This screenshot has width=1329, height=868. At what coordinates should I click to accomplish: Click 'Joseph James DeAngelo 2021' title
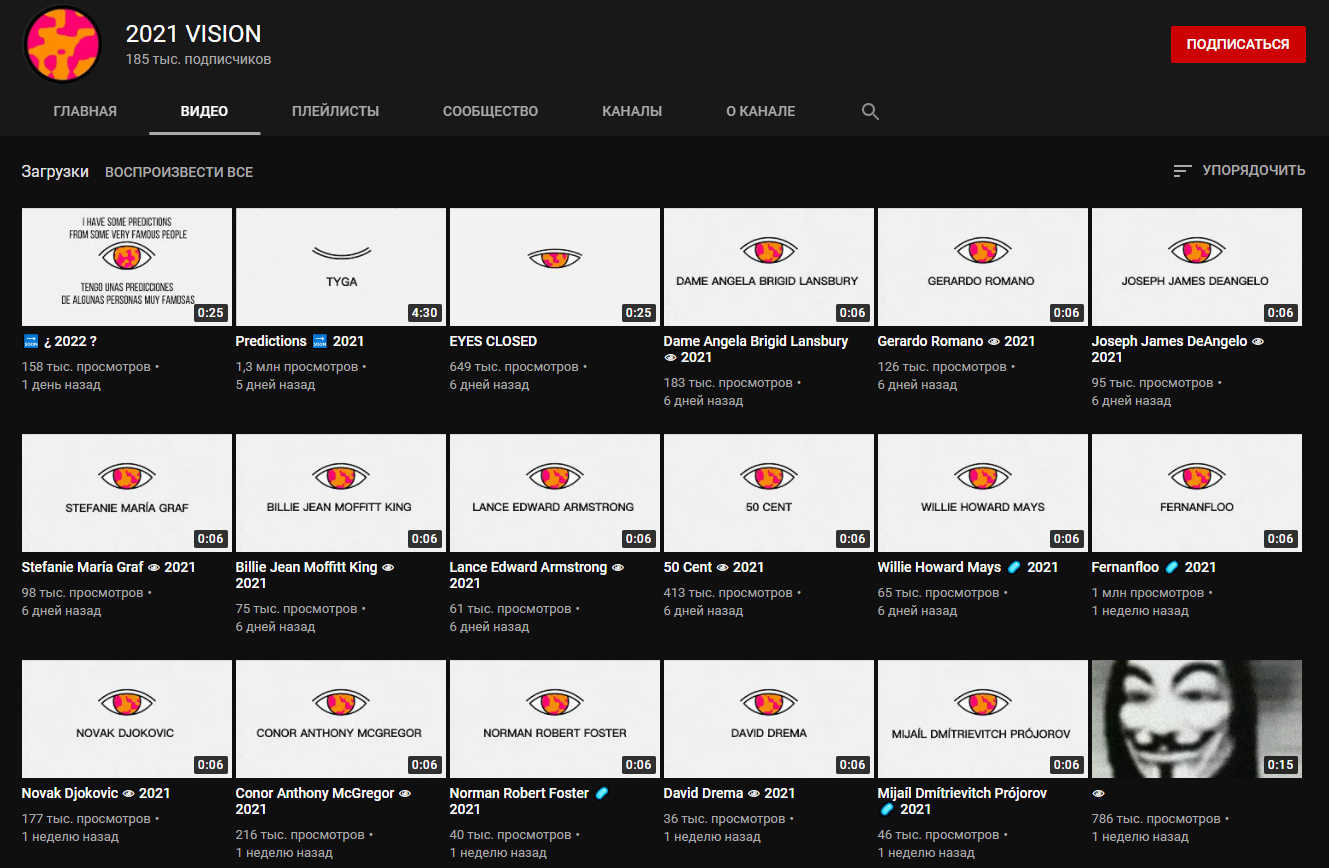(x=1178, y=349)
